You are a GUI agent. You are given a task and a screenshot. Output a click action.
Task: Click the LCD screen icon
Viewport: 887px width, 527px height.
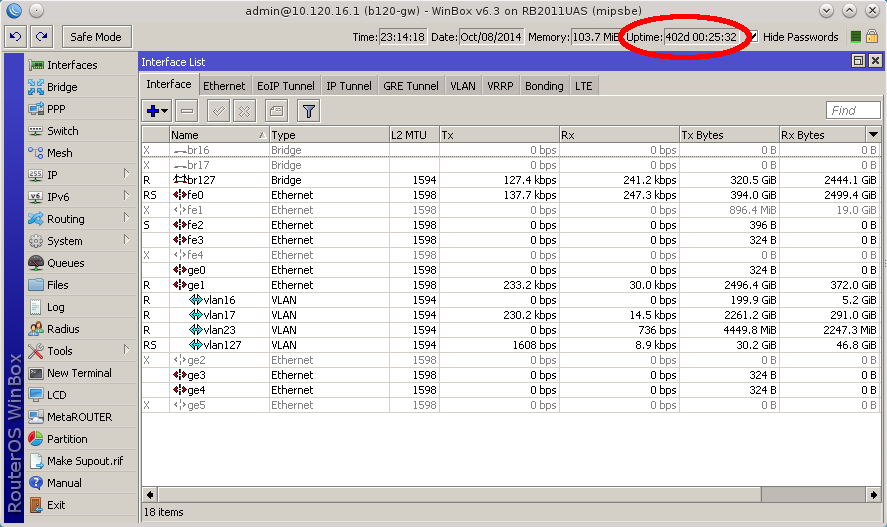36,395
